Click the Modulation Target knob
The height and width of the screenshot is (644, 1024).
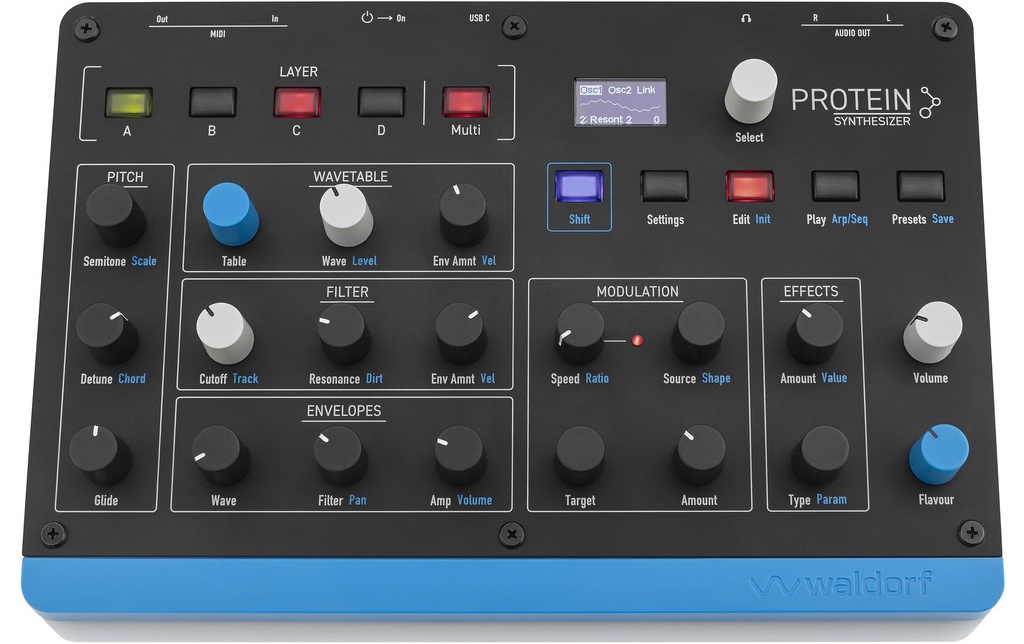[580, 455]
